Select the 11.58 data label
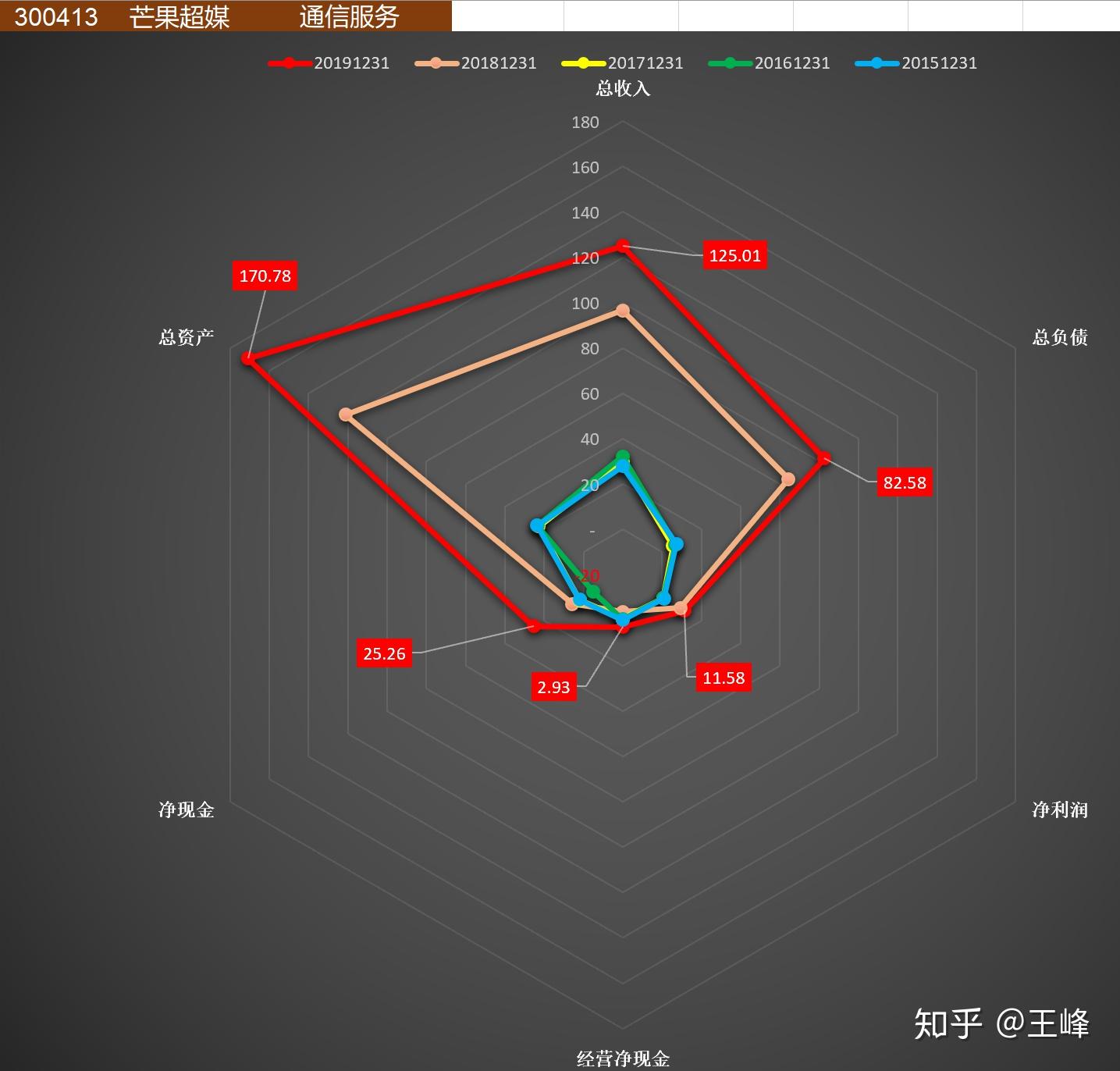 click(x=724, y=678)
